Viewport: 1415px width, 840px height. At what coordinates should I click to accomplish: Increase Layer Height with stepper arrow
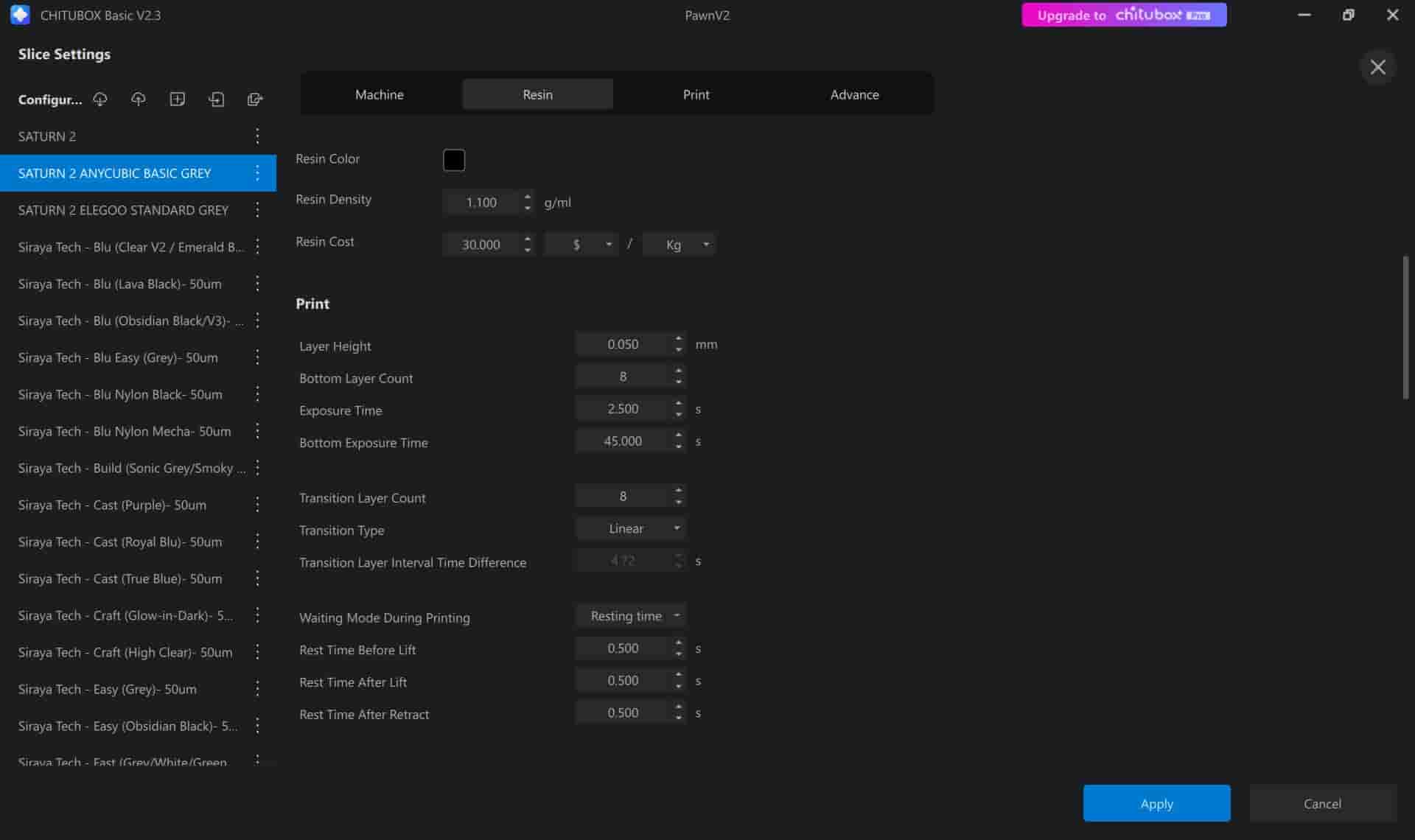(679, 339)
